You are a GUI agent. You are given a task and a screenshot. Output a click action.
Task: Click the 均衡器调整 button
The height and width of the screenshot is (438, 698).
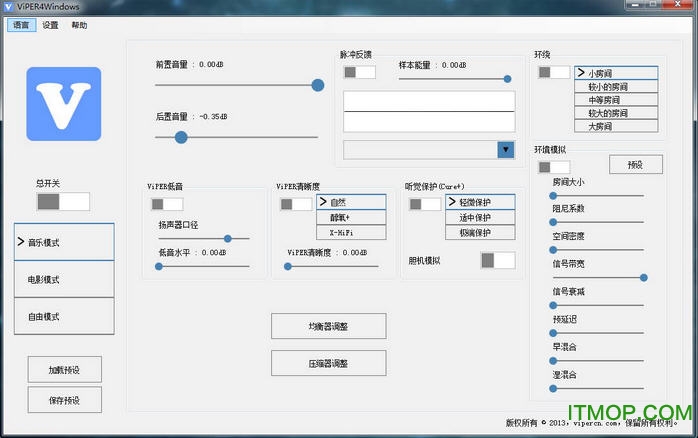pyautogui.click(x=328, y=325)
